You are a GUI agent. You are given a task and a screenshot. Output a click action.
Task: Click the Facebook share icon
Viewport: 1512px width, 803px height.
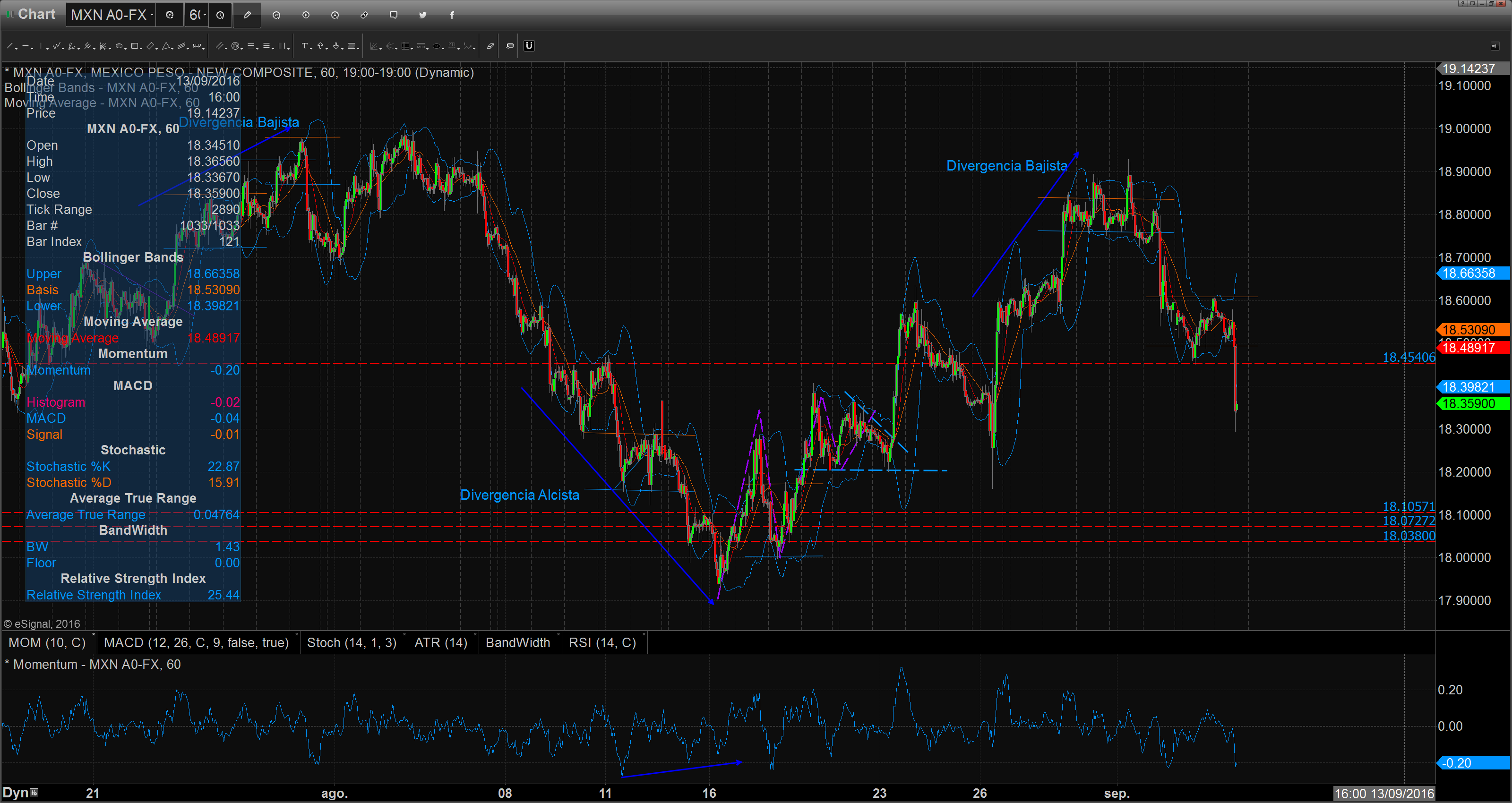(x=452, y=15)
